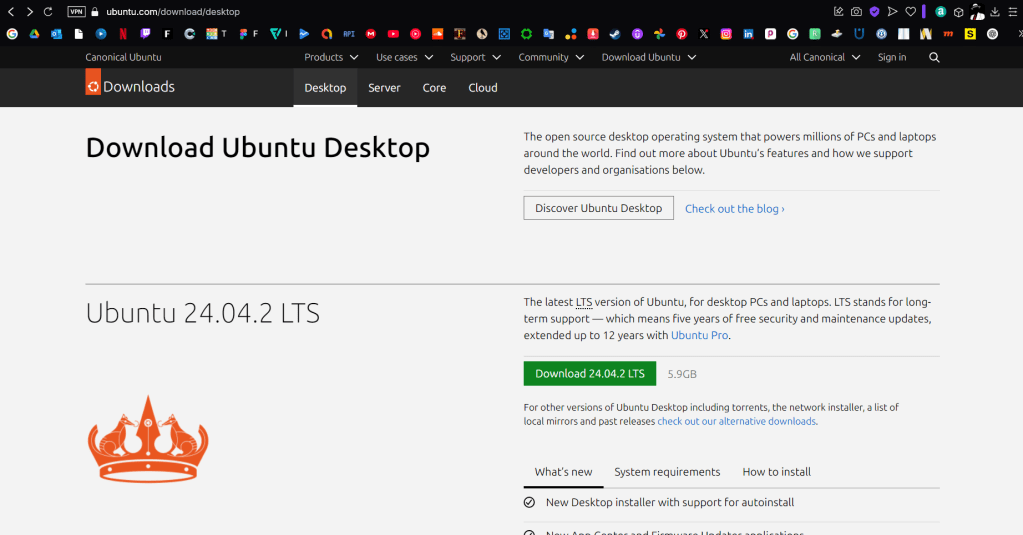Follow the Check out the blog link
The image size is (1023, 535).
pos(734,209)
